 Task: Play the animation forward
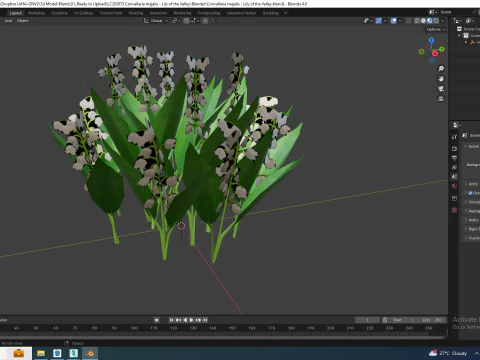pyautogui.click(x=192, y=320)
